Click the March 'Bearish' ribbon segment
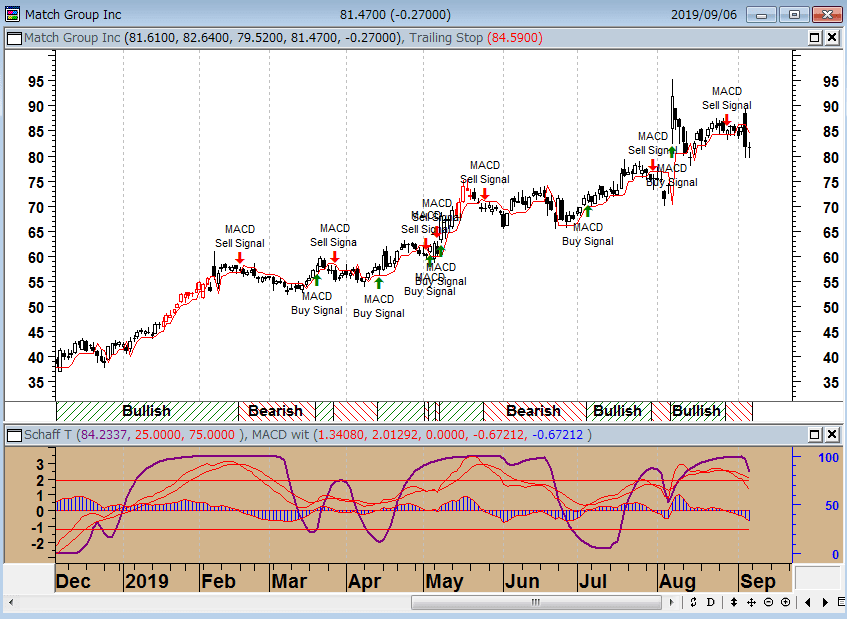 277,411
